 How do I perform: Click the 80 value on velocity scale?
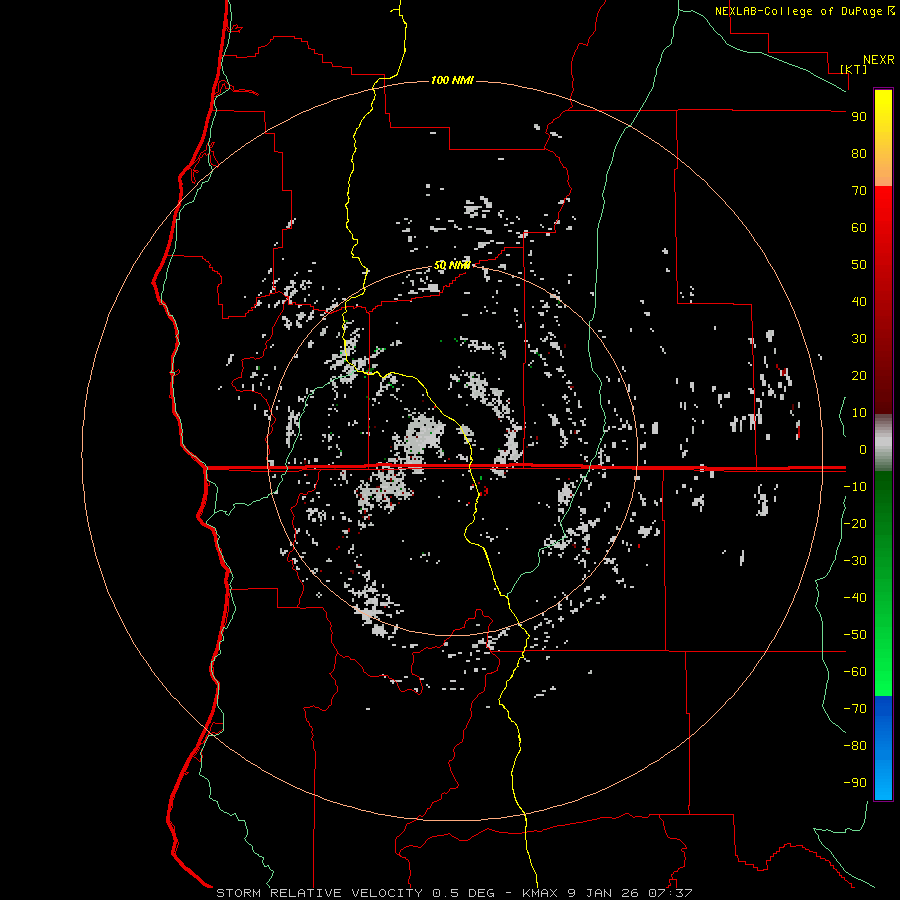point(859,154)
